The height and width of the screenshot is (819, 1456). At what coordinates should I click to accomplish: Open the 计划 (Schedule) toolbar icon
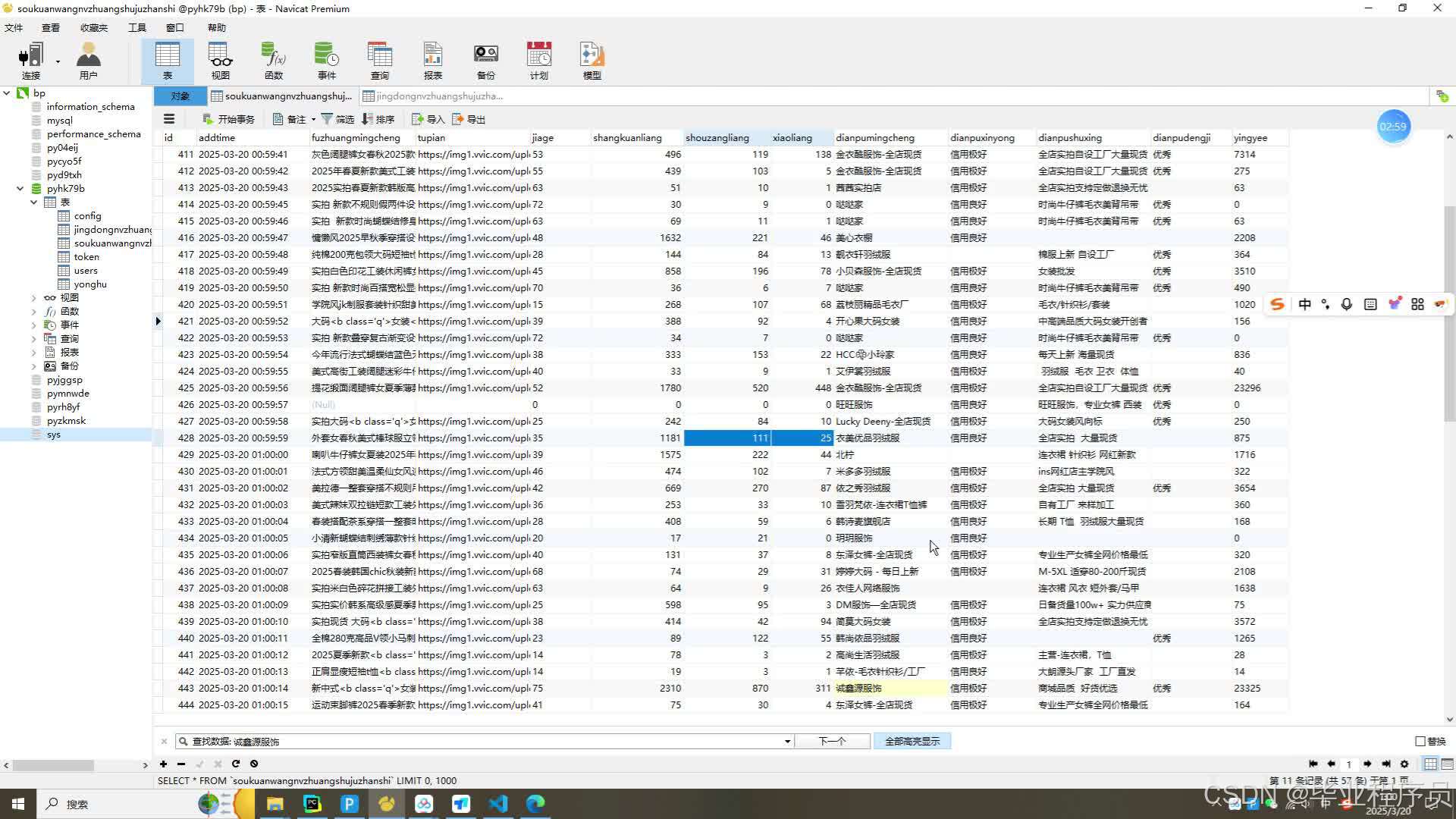(538, 61)
